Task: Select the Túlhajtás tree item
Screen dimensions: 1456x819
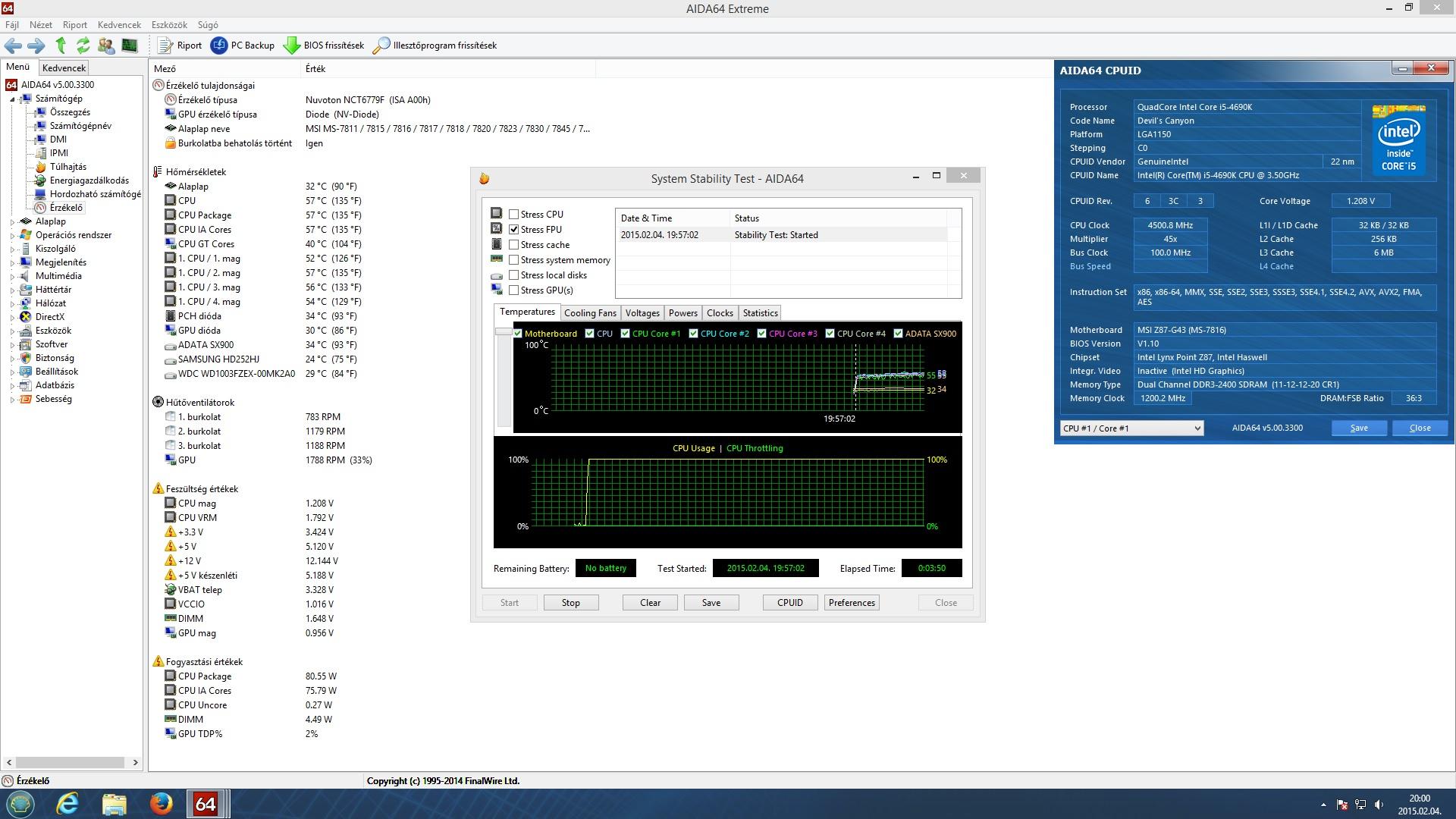Action: pyautogui.click(x=68, y=167)
